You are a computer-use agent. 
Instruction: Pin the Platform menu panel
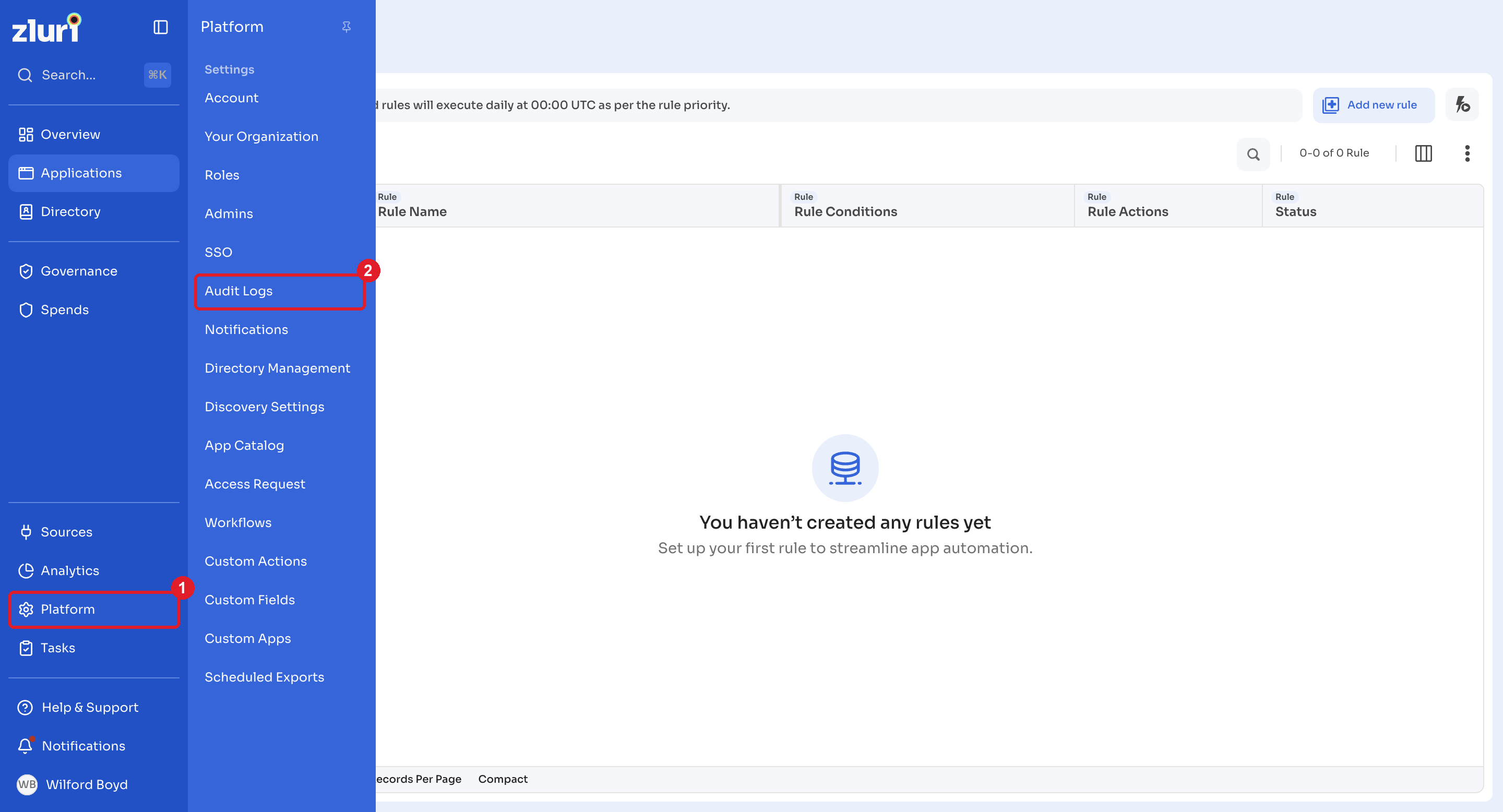point(347,27)
